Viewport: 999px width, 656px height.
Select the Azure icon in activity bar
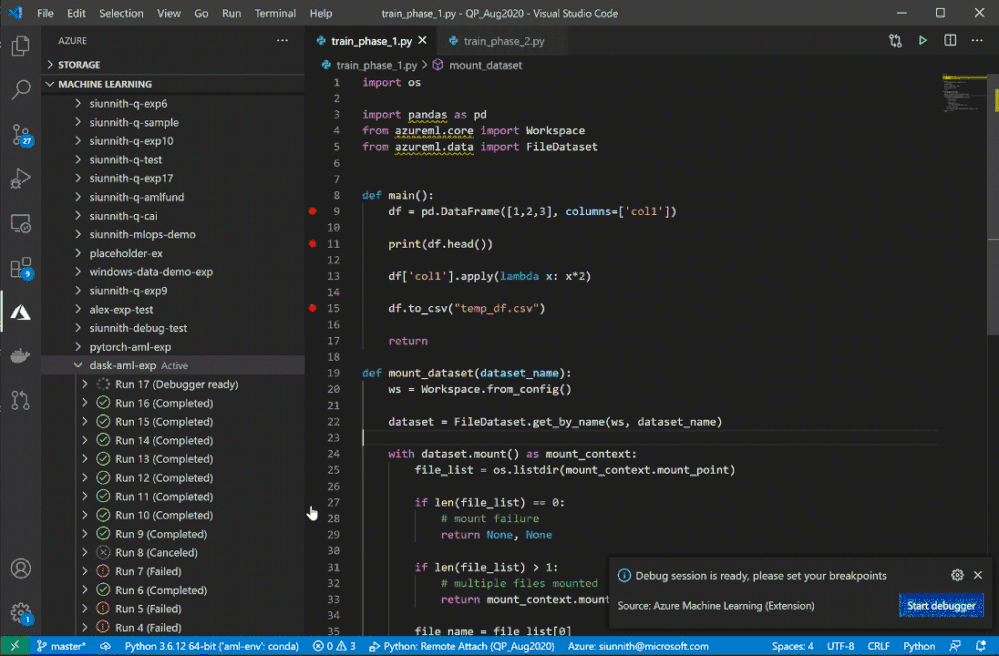[x=20, y=312]
